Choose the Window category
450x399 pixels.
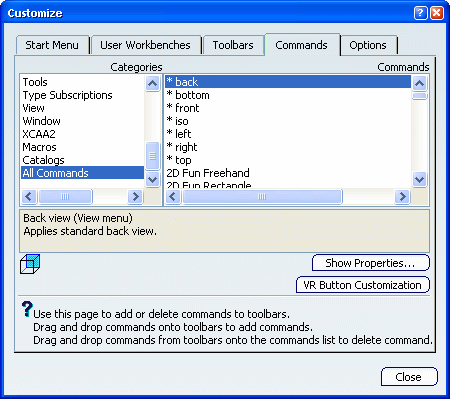82,121
